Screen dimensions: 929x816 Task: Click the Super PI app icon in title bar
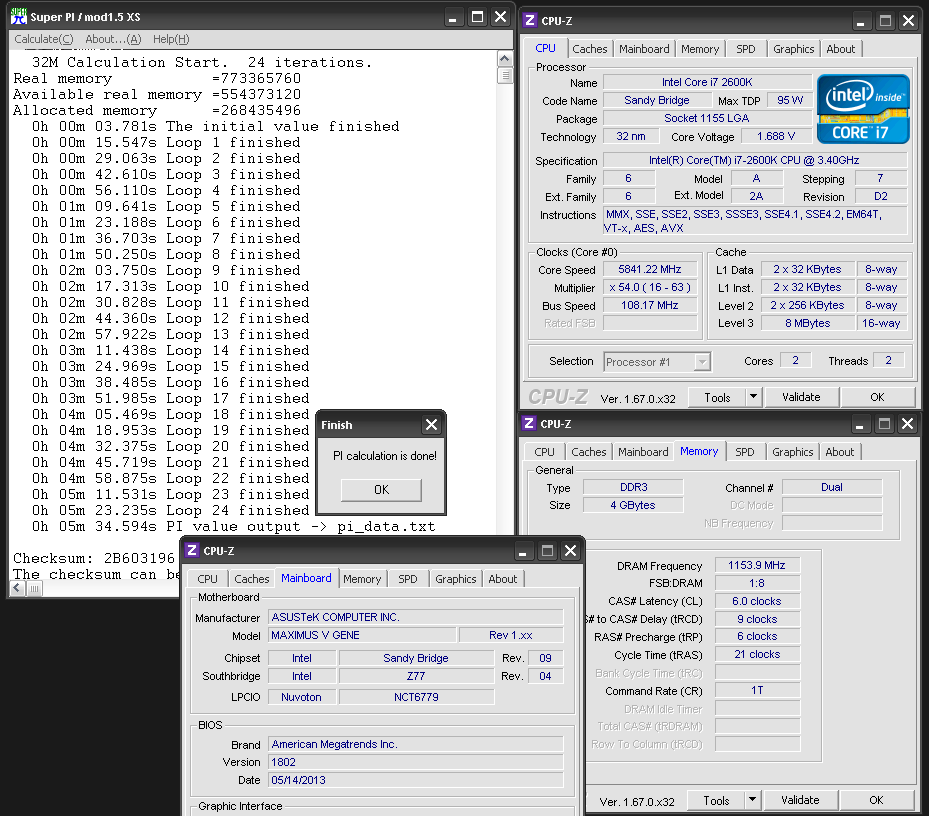point(18,17)
